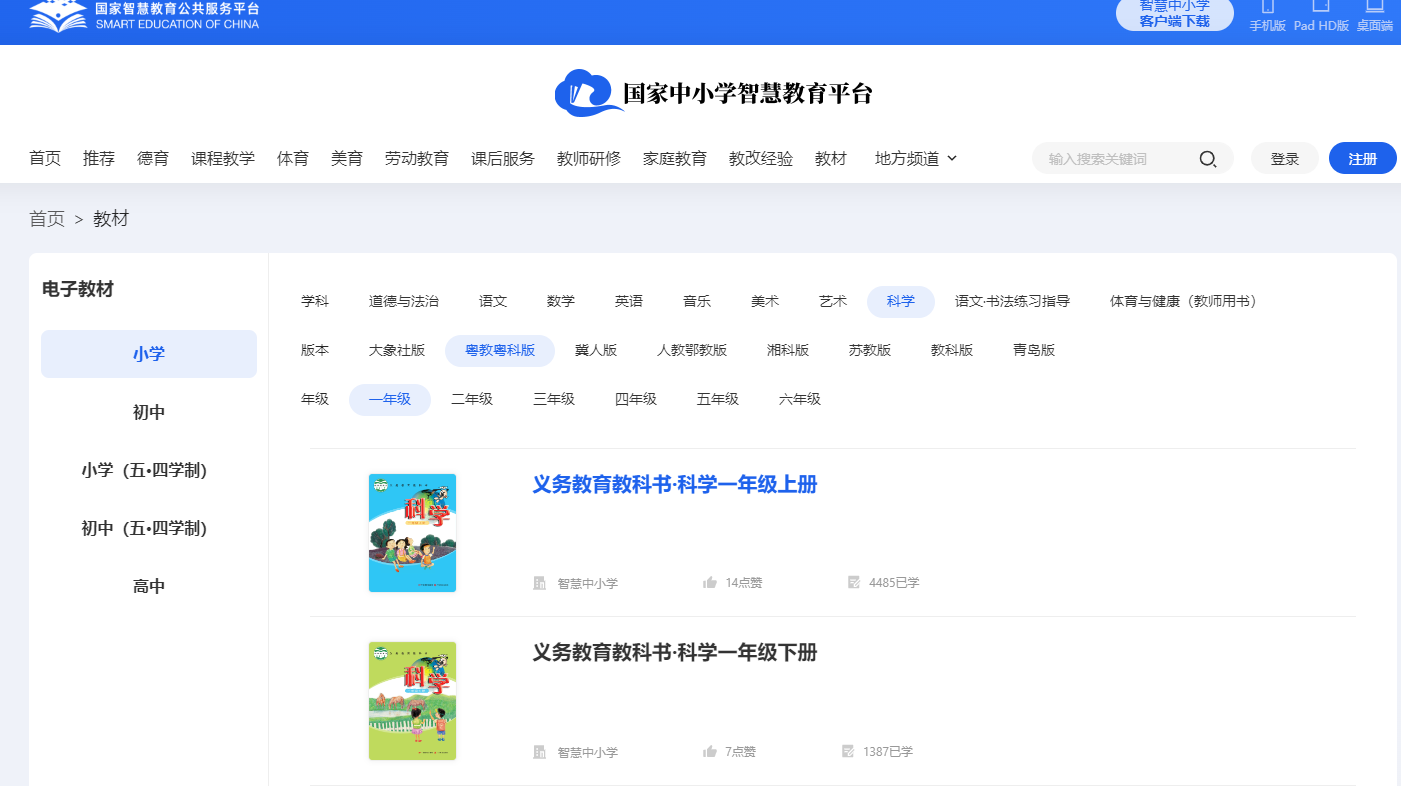Select the 苏教版 version option
Screen dimensions: 1401x786
870,349
